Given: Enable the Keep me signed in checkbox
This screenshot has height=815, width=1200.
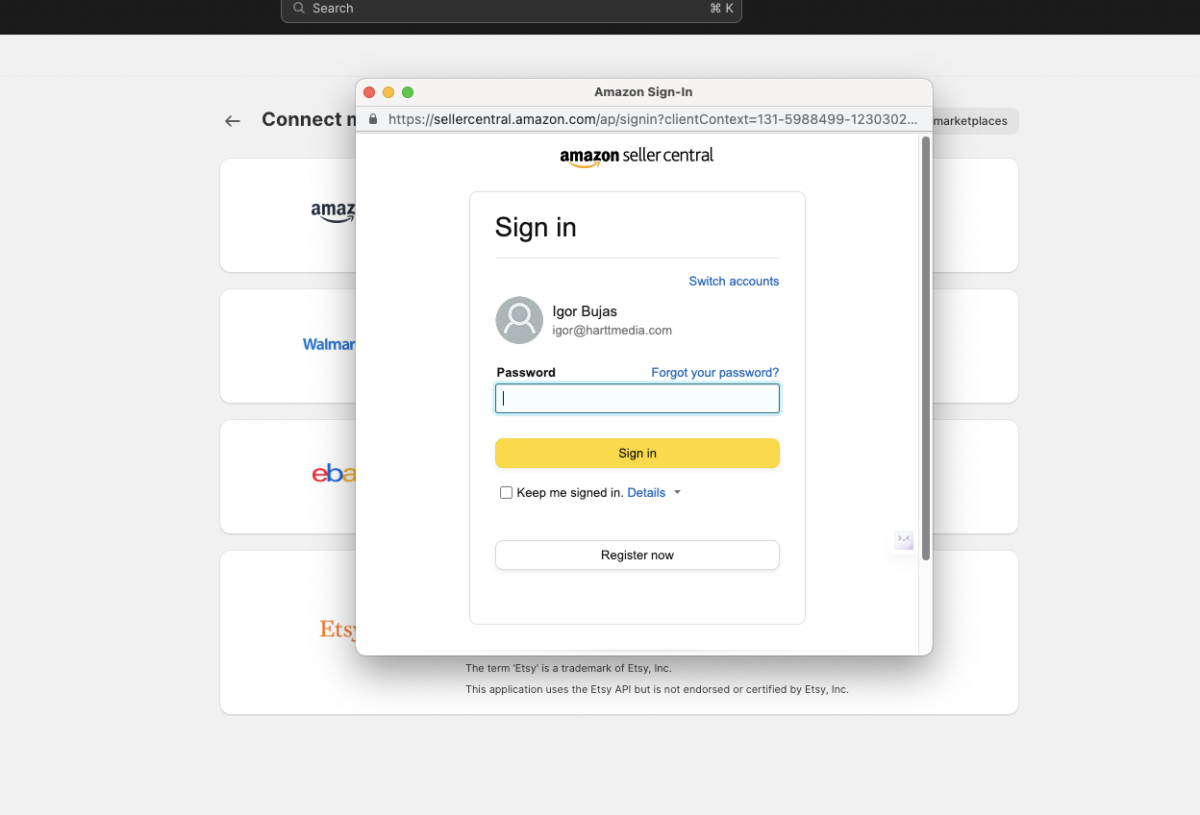Looking at the screenshot, I should click(x=506, y=493).
